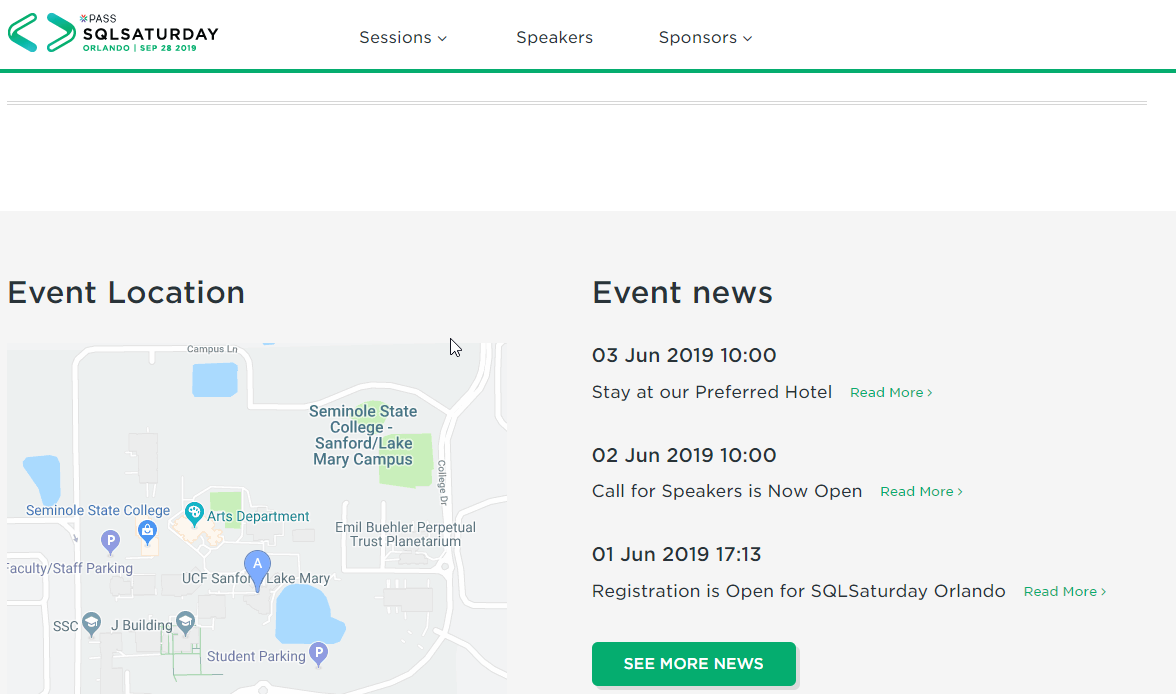This screenshot has width=1176, height=694.
Task: Click the "Stay at our Preferred Hotel" headline
Action: click(x=712, y=392)
